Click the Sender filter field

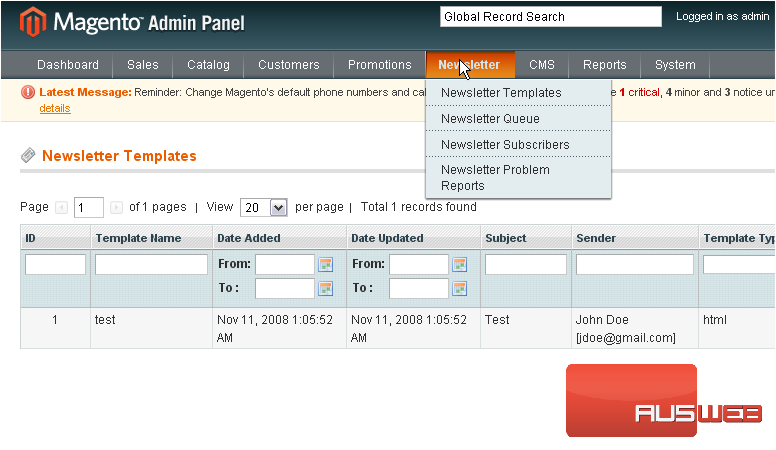pyautogui.click(x=635, y=264)
